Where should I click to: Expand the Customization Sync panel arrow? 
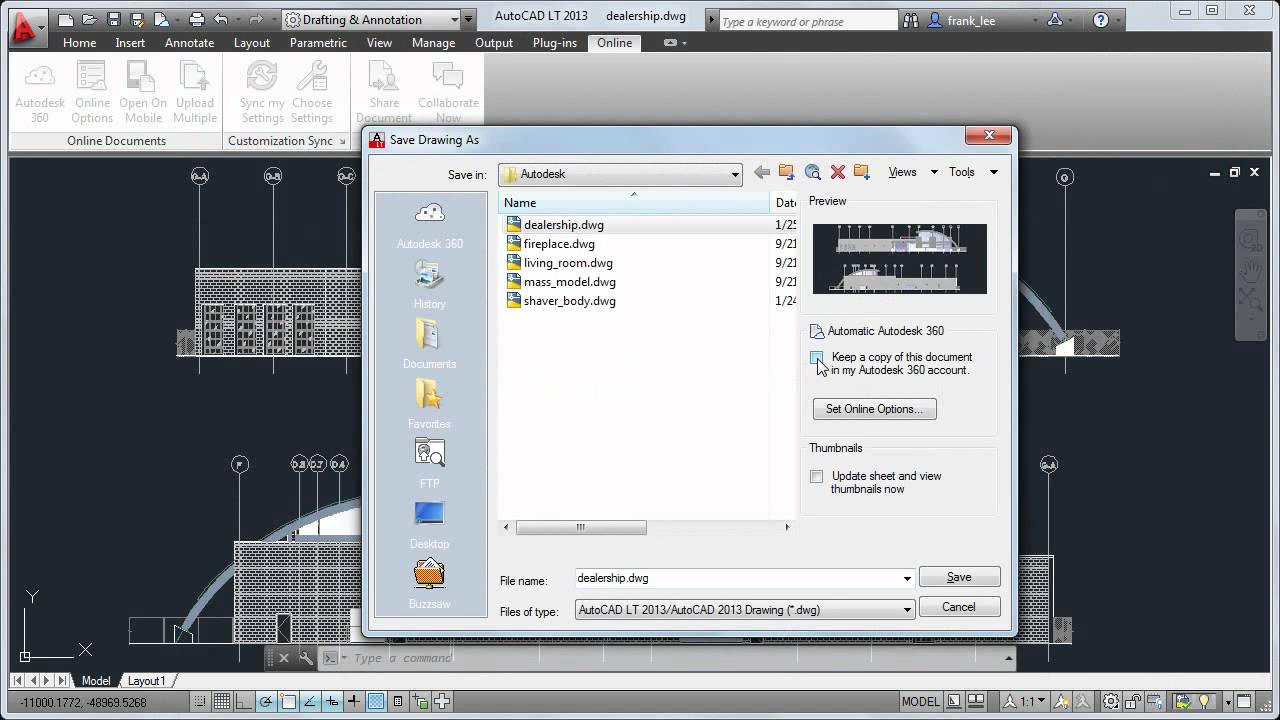(342, 141)
